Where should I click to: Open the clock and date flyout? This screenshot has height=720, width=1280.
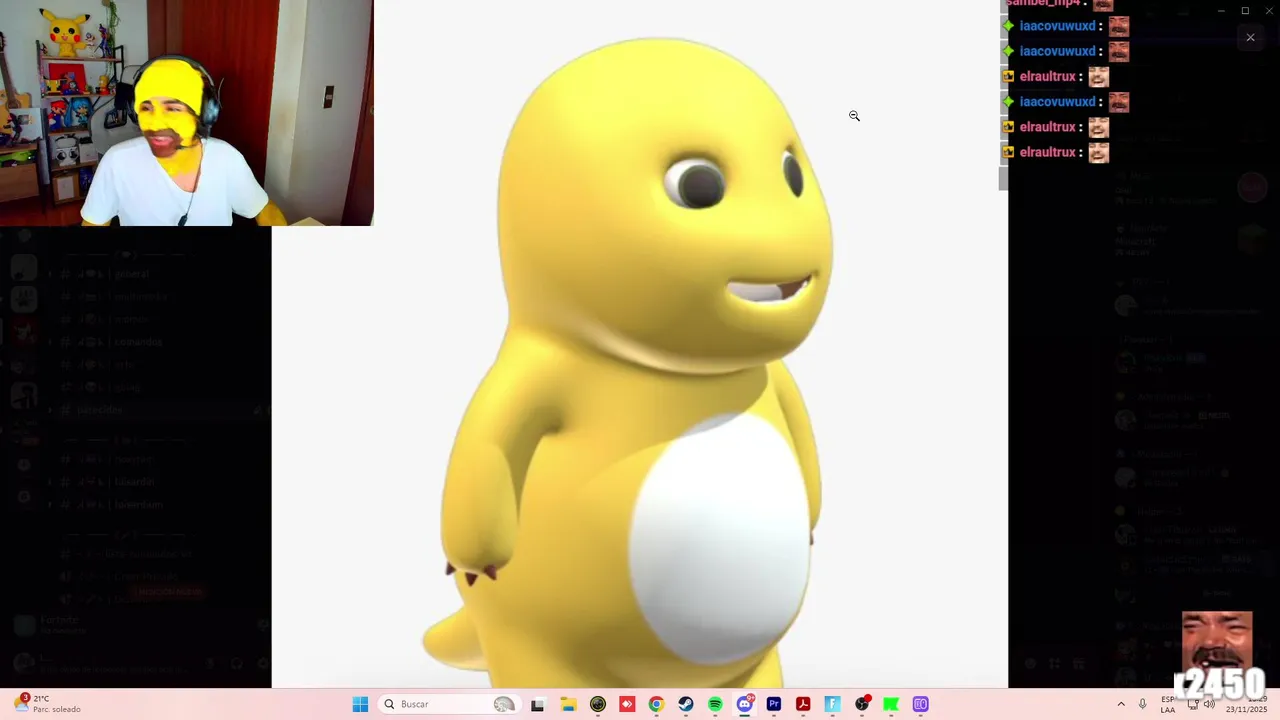(1247, 704)
